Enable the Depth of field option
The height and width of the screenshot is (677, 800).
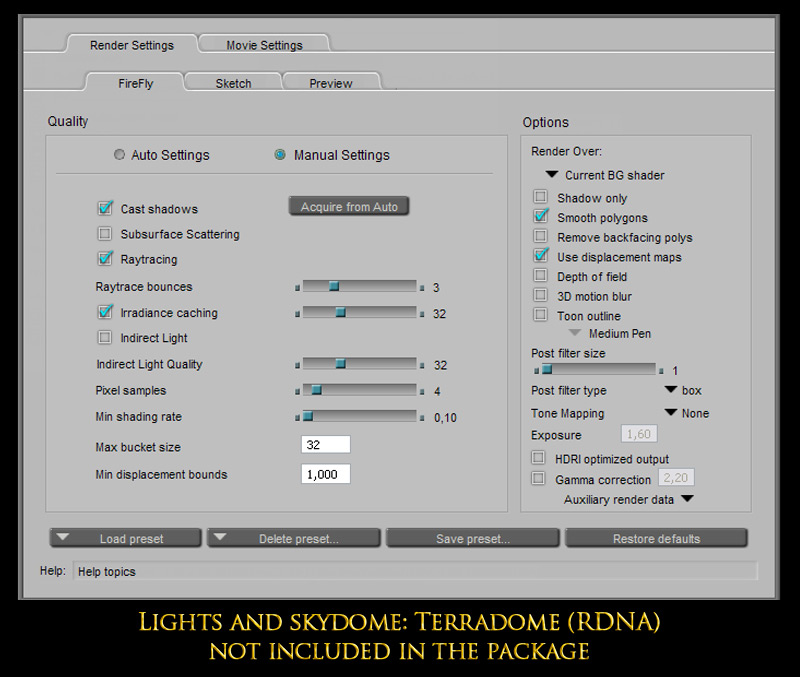[x=540, y=275]
